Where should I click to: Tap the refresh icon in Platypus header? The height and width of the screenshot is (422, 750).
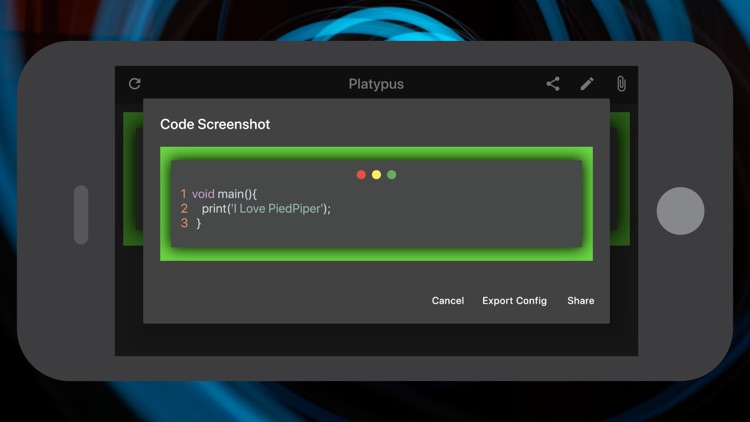(135, 84)
